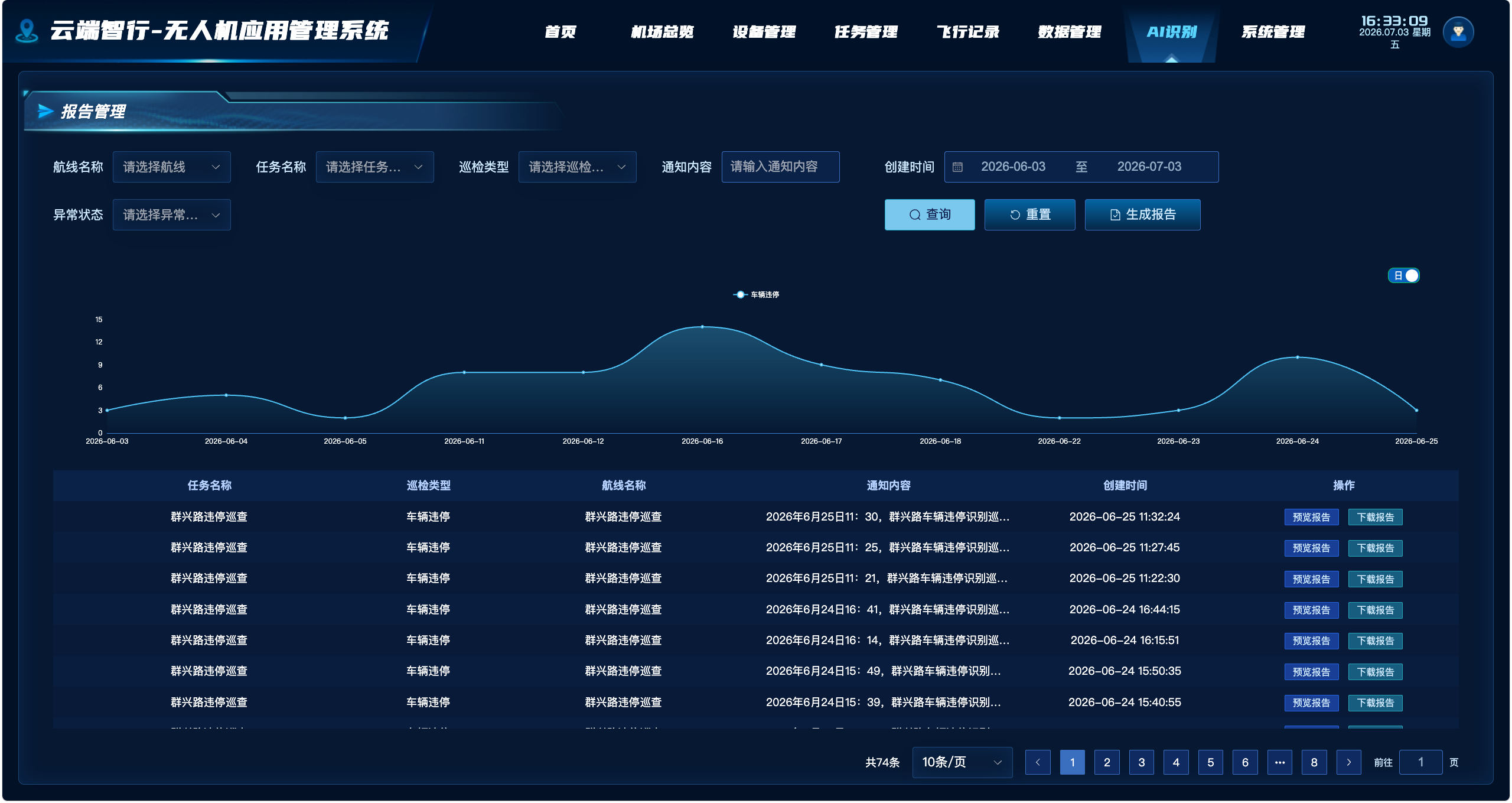1512x803 pixels.
Task: Go to page 4
Action: click(x=1176, y=762)
